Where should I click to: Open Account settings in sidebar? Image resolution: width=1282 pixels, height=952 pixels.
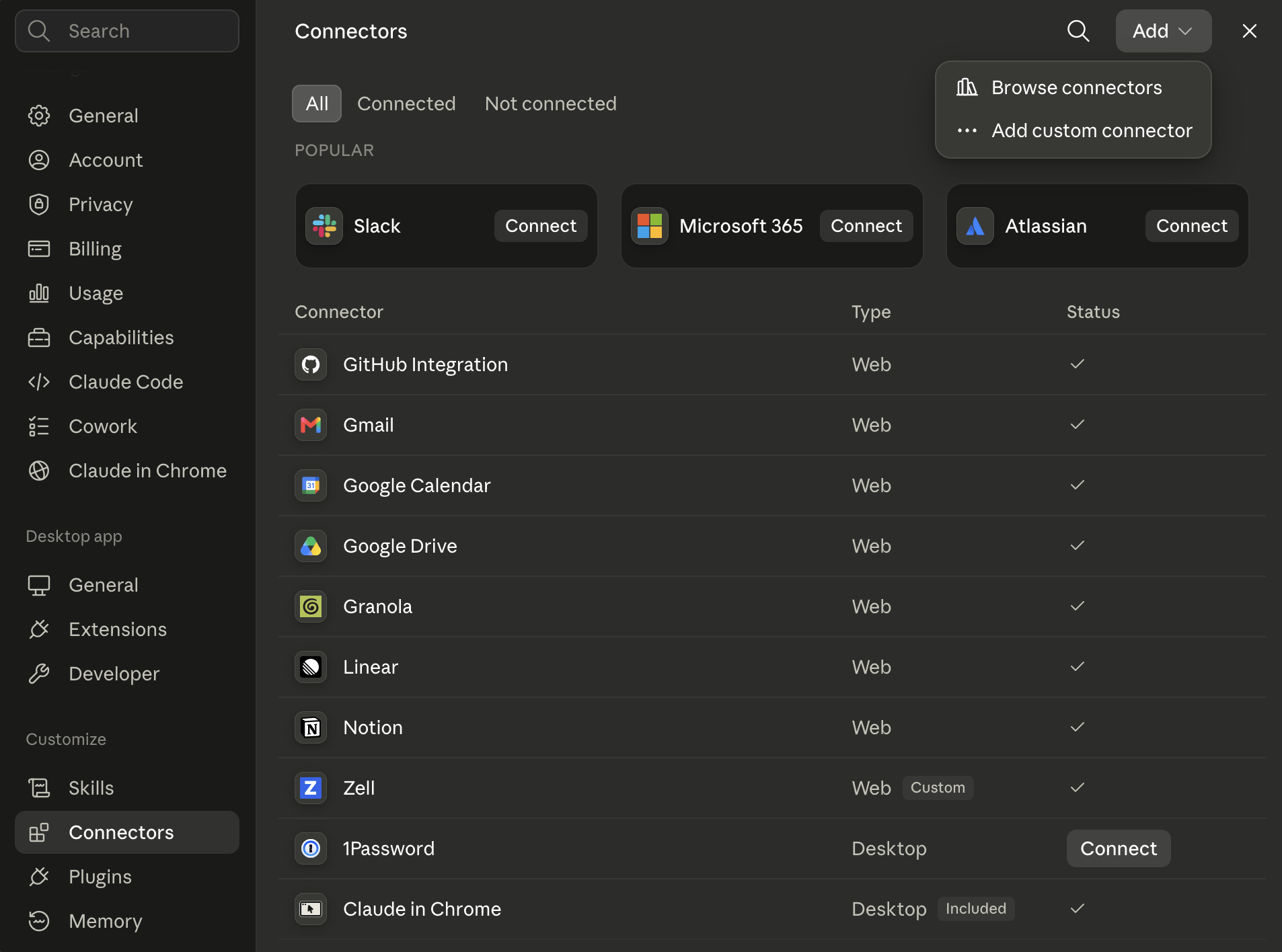(x=126, y=160)
